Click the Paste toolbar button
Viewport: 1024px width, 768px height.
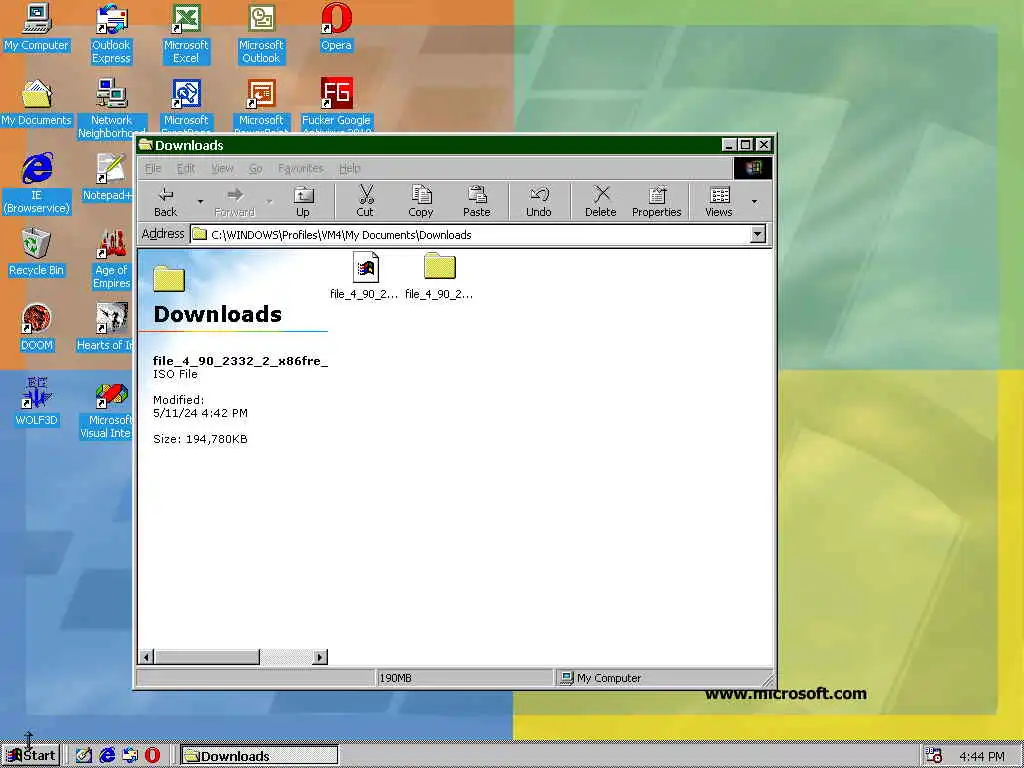[x=477, y=201]
